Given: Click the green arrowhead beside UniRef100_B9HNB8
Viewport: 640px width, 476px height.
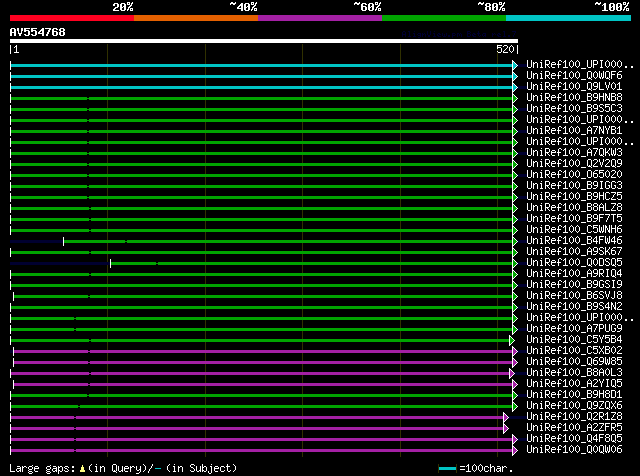Looking at the screenshot, I should (515, 98).
